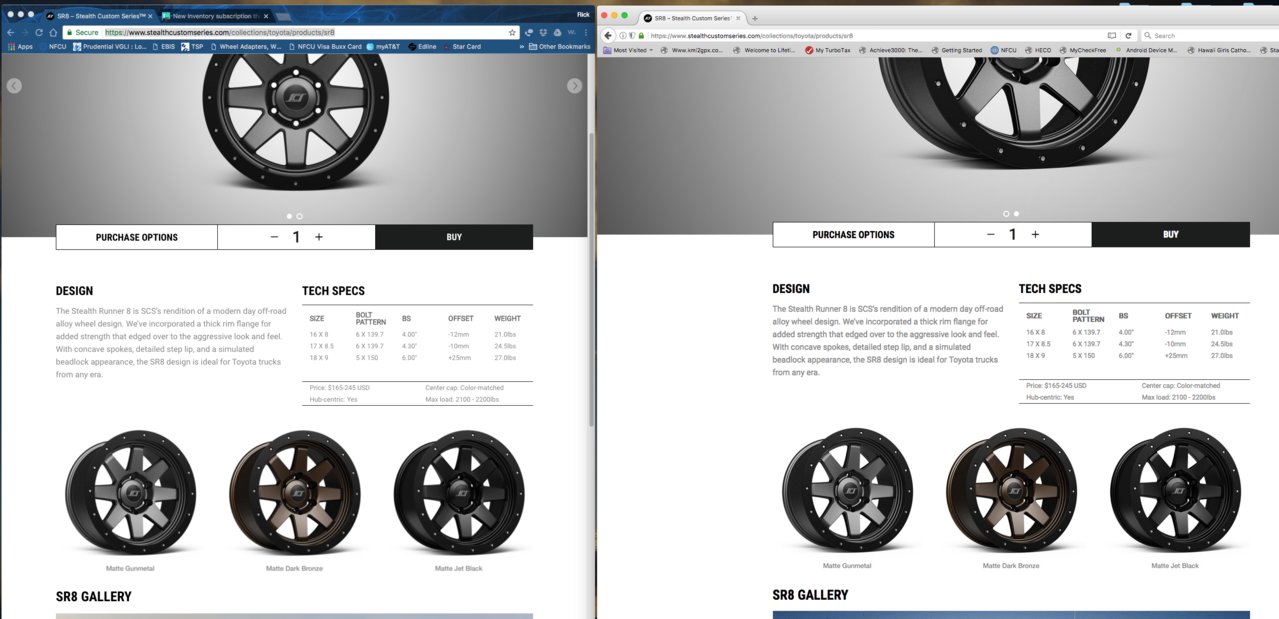Select second carousel dot in Chrome window

[299, 215]
